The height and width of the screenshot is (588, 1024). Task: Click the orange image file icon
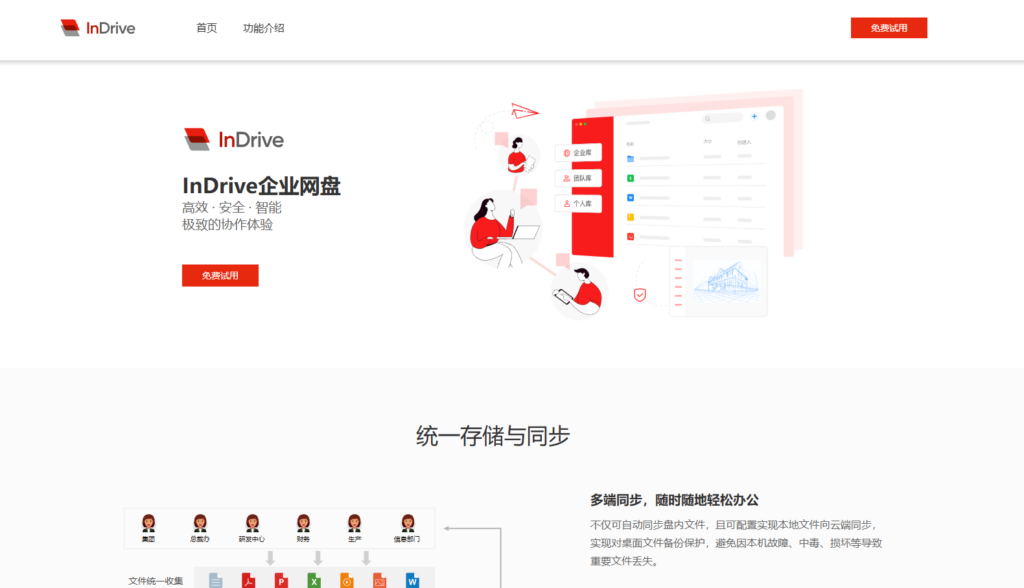pyautogui.click(x=380, y=580)
